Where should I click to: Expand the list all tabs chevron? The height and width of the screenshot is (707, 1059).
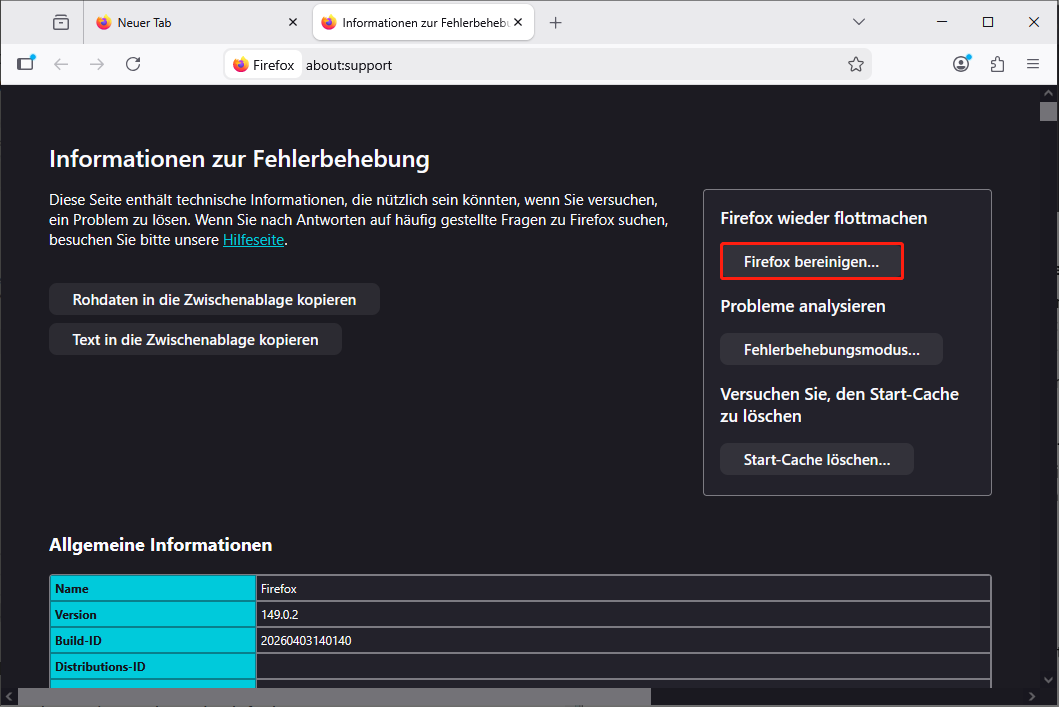click(859, 22)
